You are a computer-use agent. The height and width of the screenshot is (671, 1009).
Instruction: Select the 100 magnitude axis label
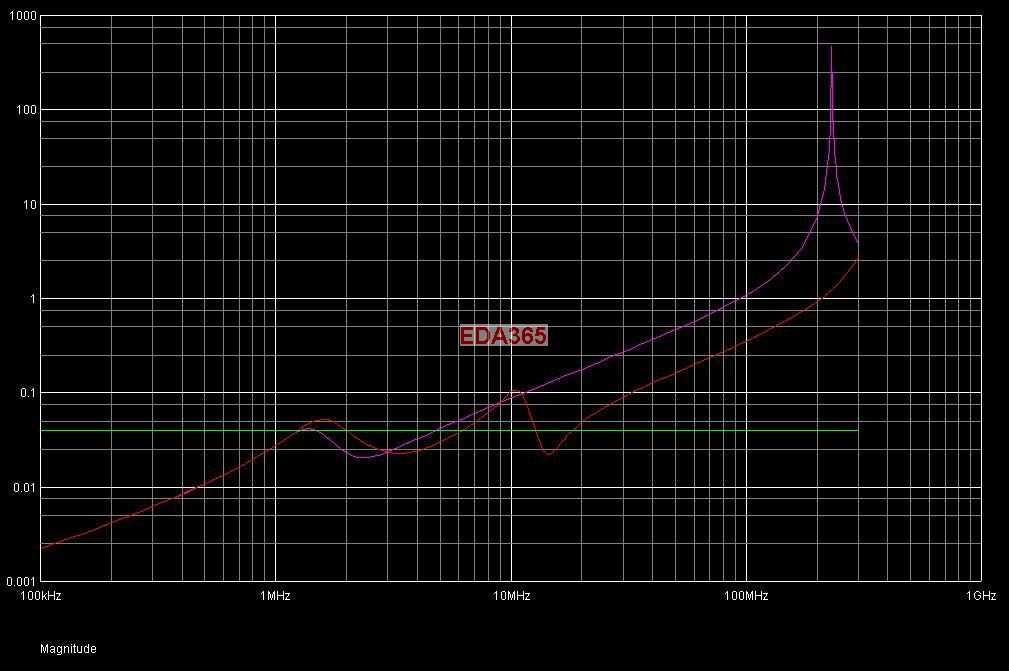(26, 110)
